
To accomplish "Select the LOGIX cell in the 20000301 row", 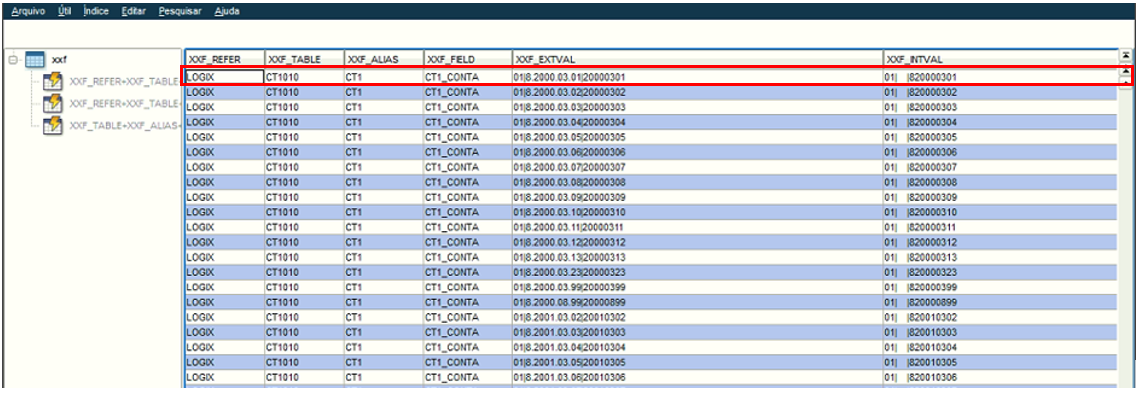I will click(x=225, y=77).
